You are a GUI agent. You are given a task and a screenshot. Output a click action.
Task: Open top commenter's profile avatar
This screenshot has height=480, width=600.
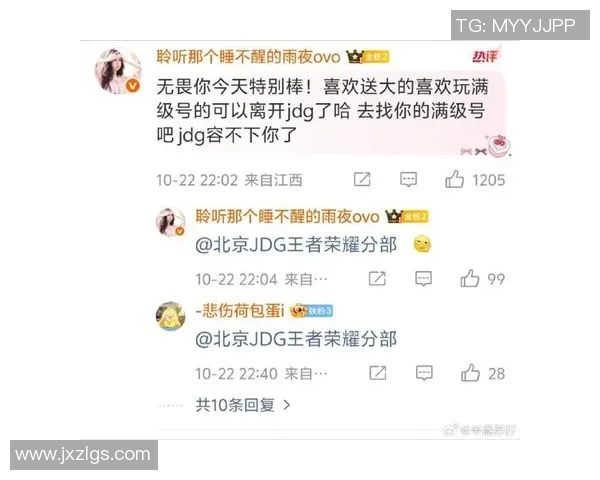[x=118, y=71]
